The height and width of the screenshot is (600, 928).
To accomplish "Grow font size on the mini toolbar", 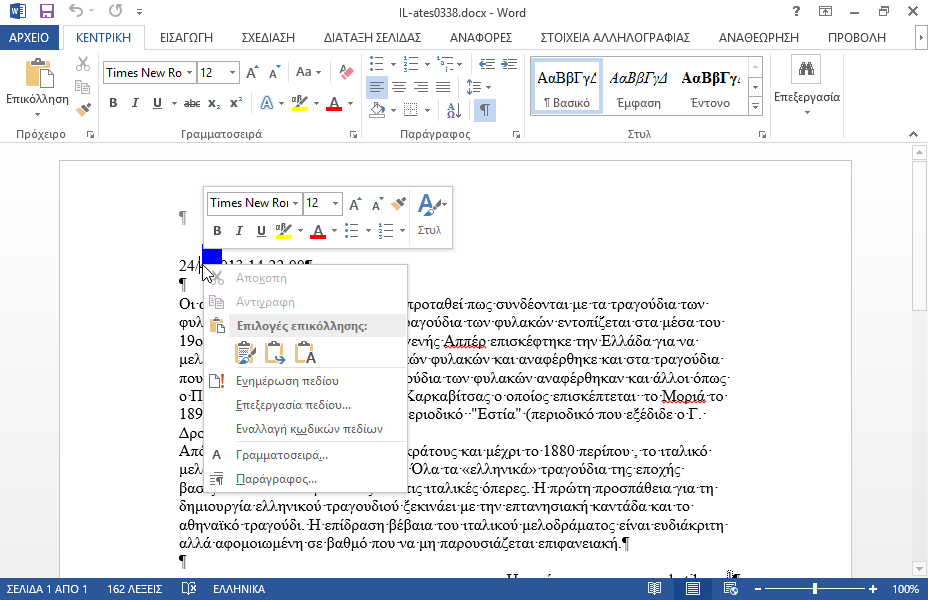I will click(355, 204).
